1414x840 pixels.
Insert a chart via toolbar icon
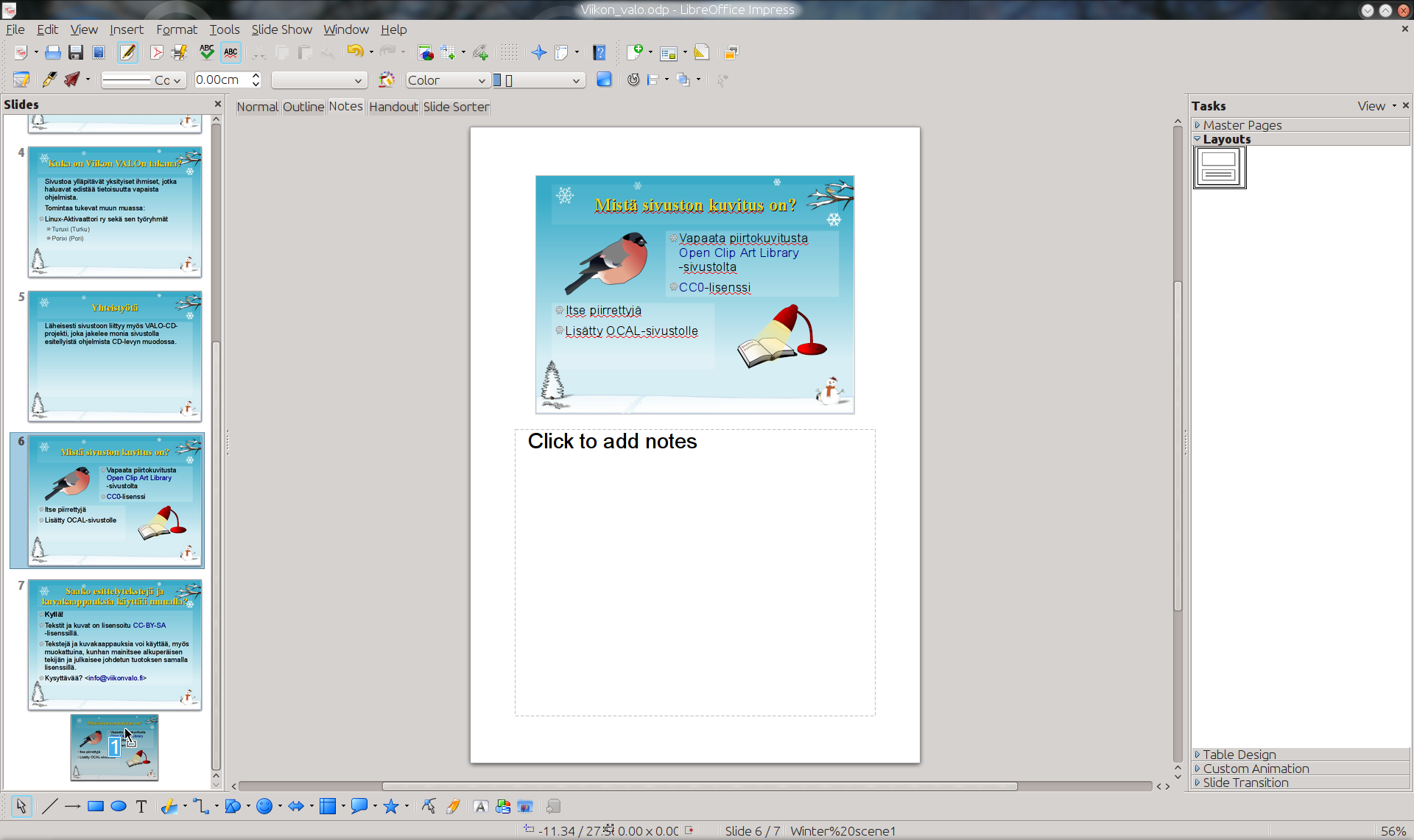click(x=425, y=52)
